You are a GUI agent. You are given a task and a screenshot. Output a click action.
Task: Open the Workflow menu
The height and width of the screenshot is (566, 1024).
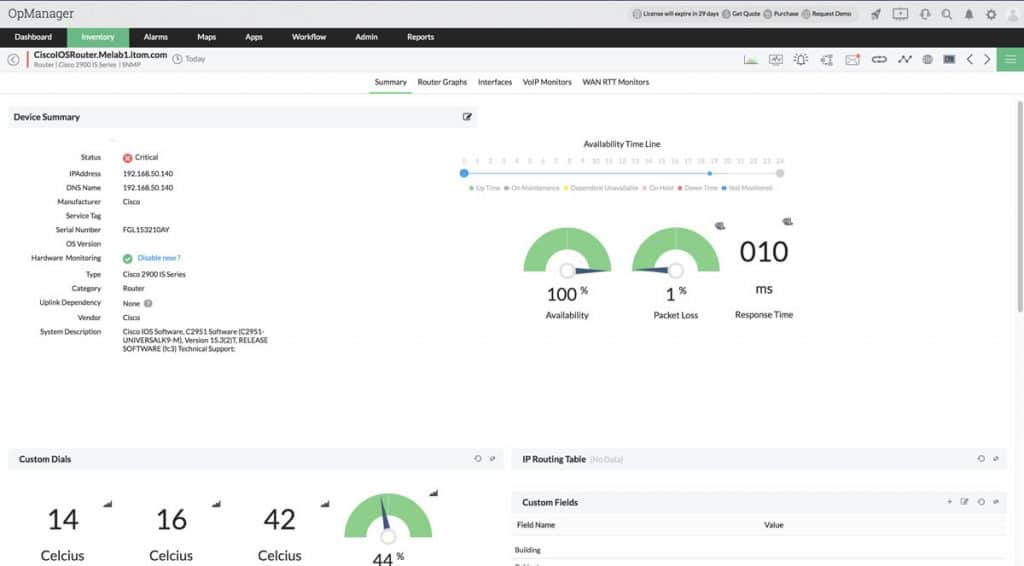[x=309, y=37]
